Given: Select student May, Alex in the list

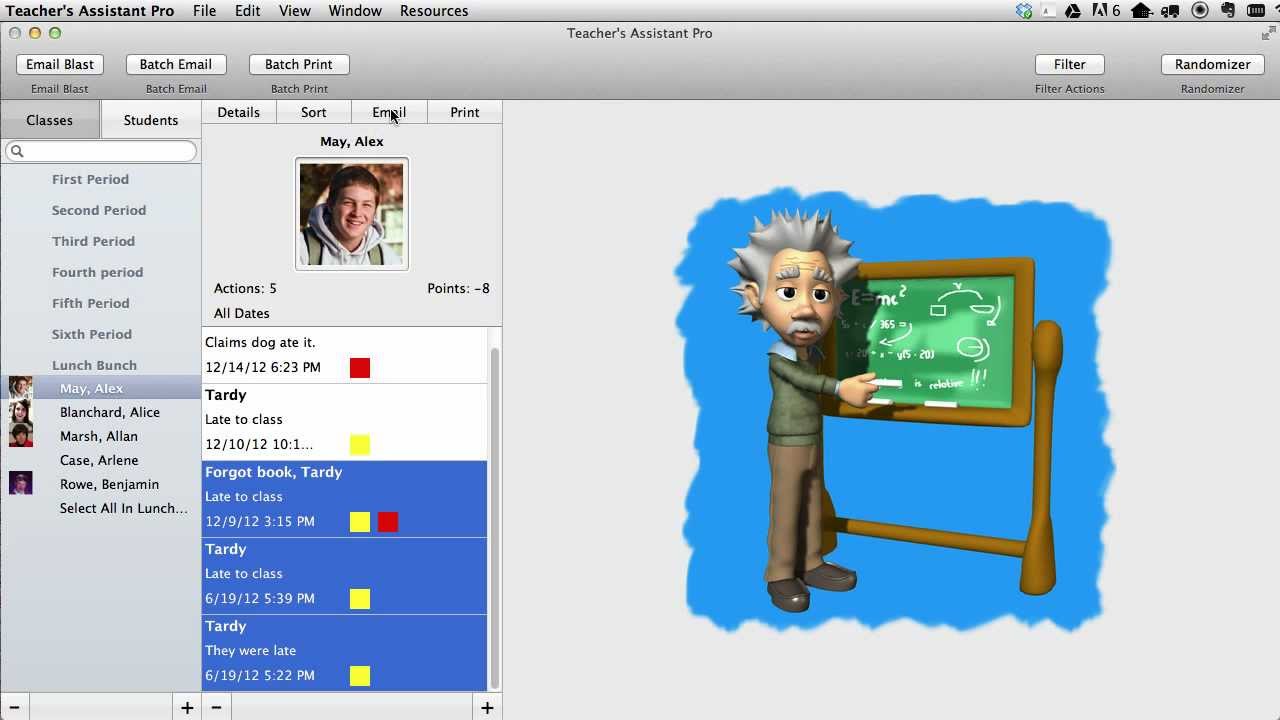Looking at the screenshot, I should pos(100,388).
